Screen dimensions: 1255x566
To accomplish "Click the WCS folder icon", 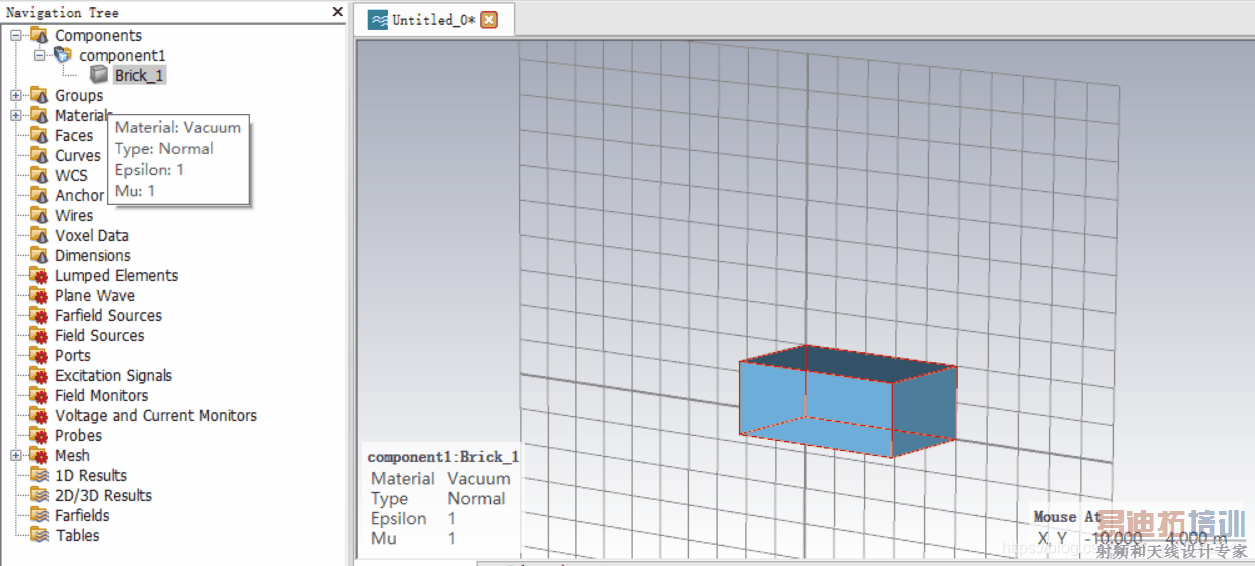I will [x=39, y=175].
